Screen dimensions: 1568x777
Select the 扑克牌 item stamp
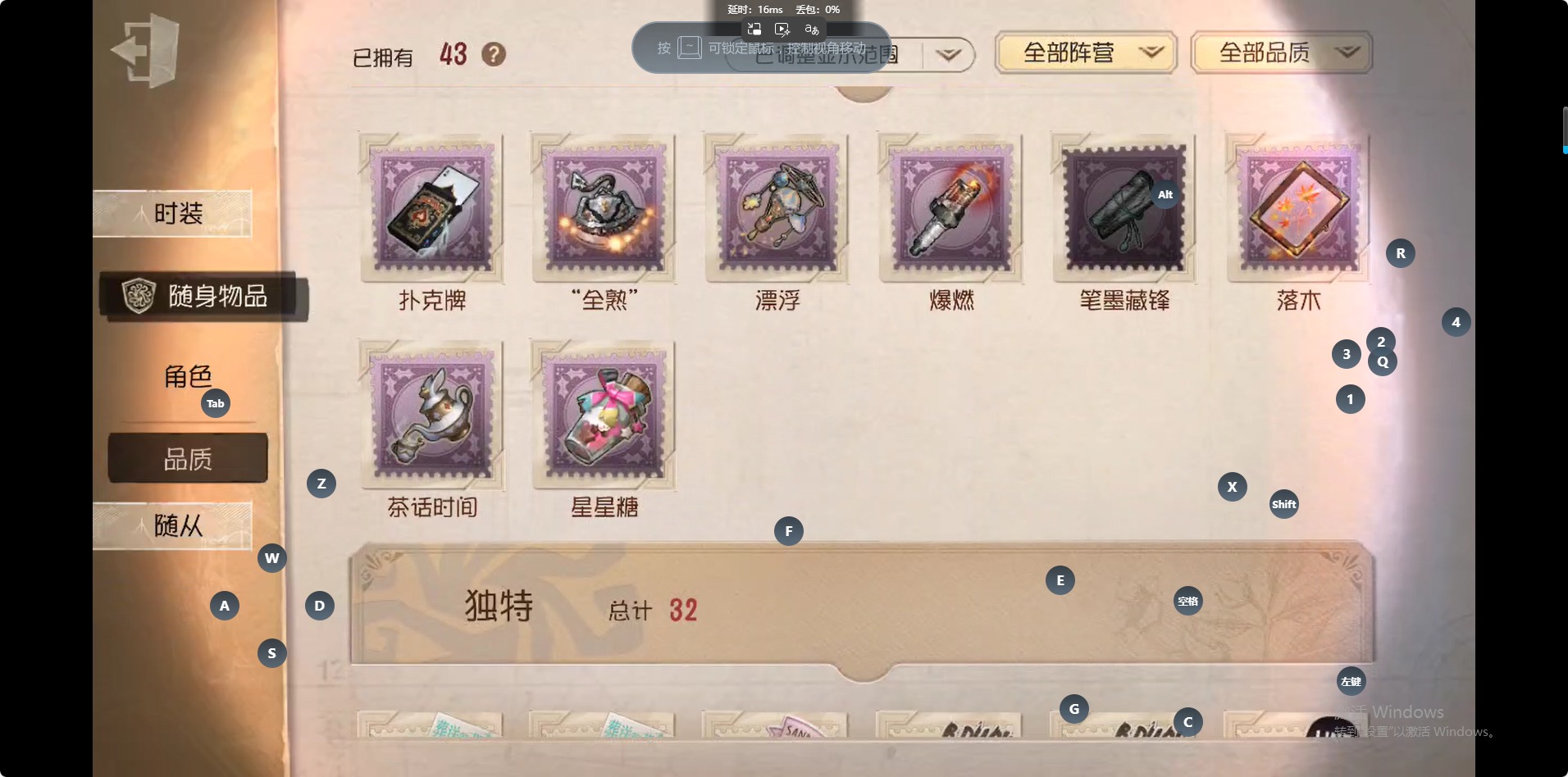pyautogui.click(x=432, y=209)
